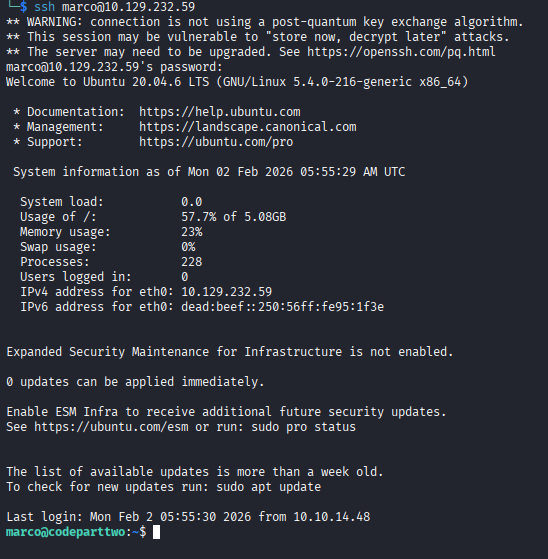Click the 'Usage of /' 57.7% value
This screenshot has width=548, height=559.
pos(199,217)
